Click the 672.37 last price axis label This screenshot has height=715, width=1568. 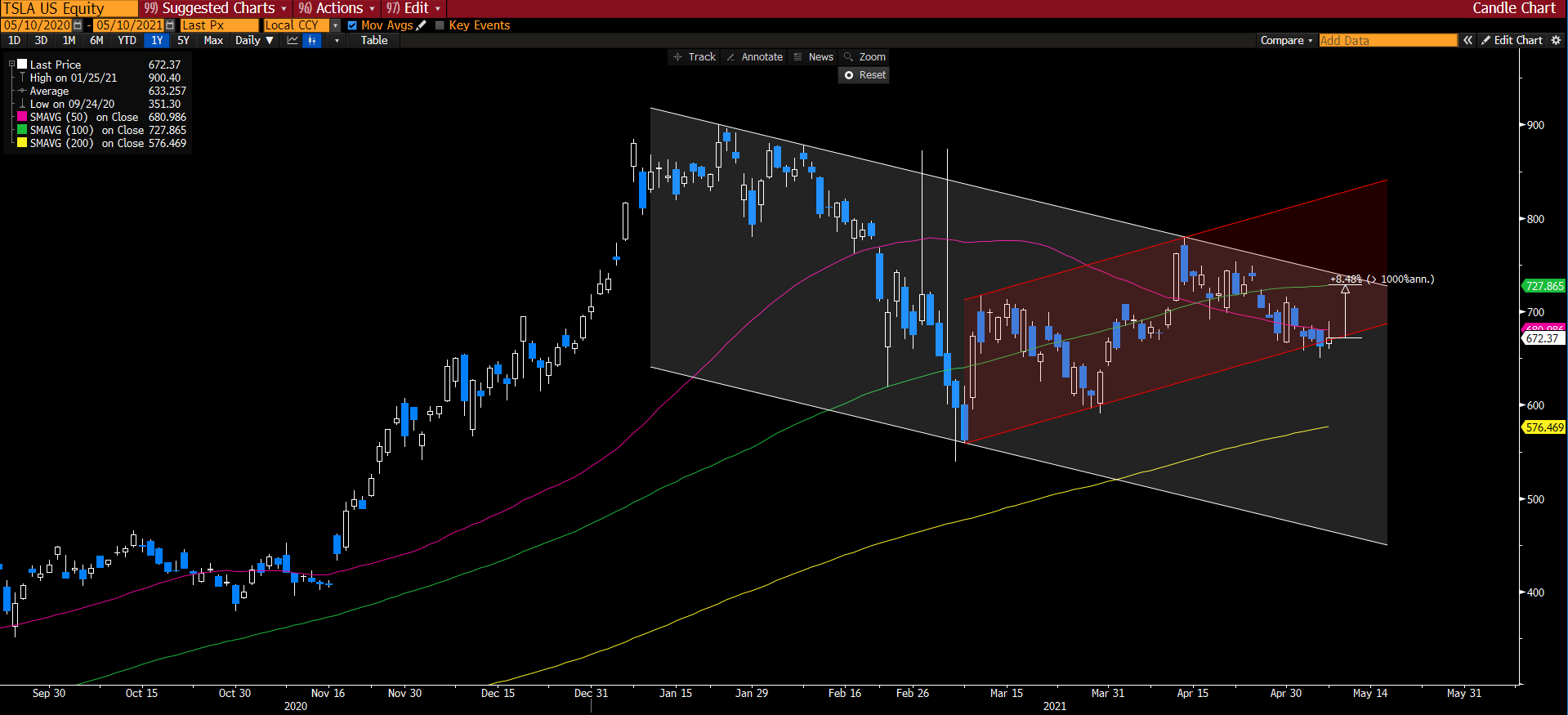point(1543,338)
